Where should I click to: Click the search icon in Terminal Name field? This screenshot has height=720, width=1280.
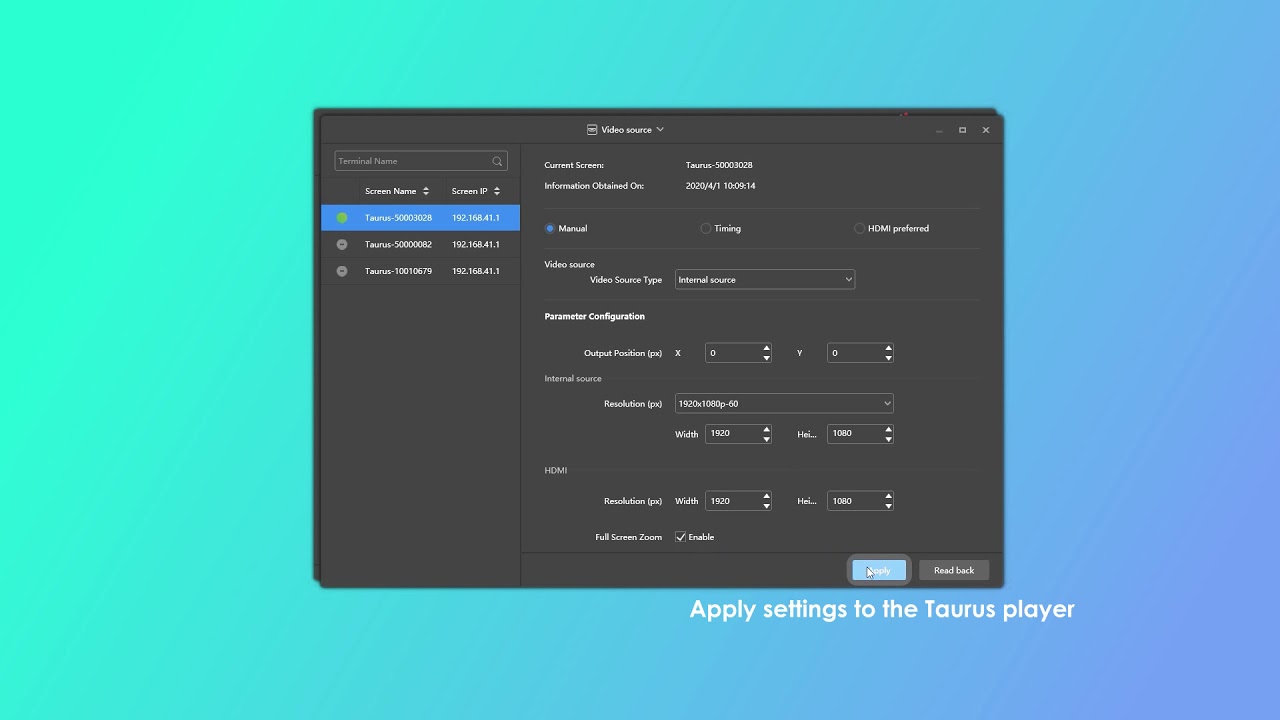click(497, 161)
